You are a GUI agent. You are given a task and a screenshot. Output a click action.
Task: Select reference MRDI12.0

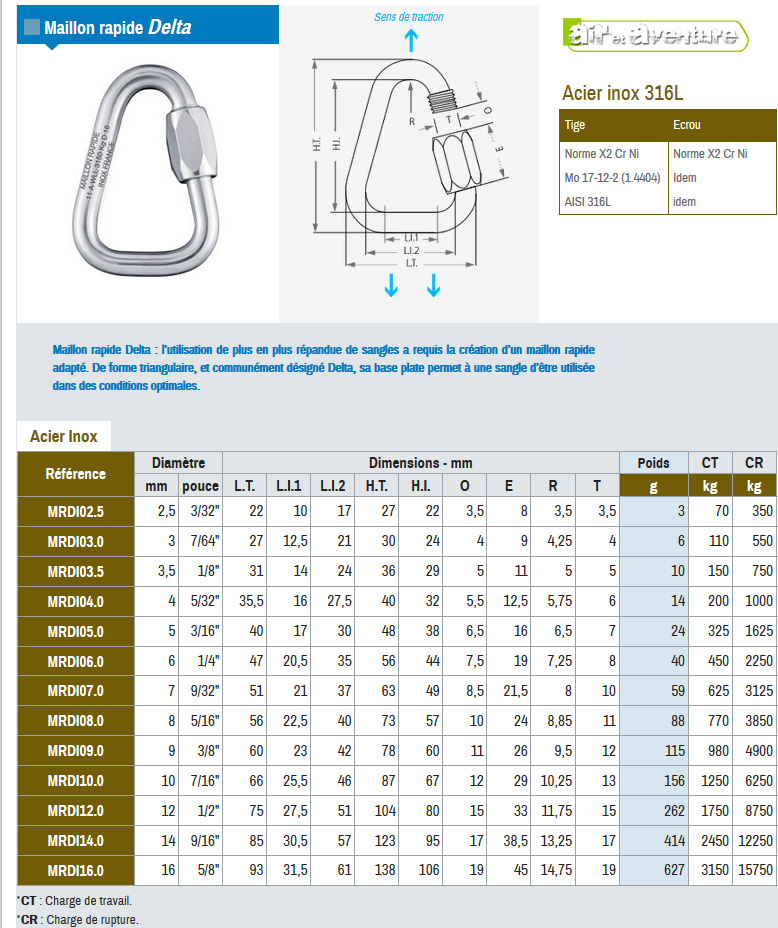[76, 811]
